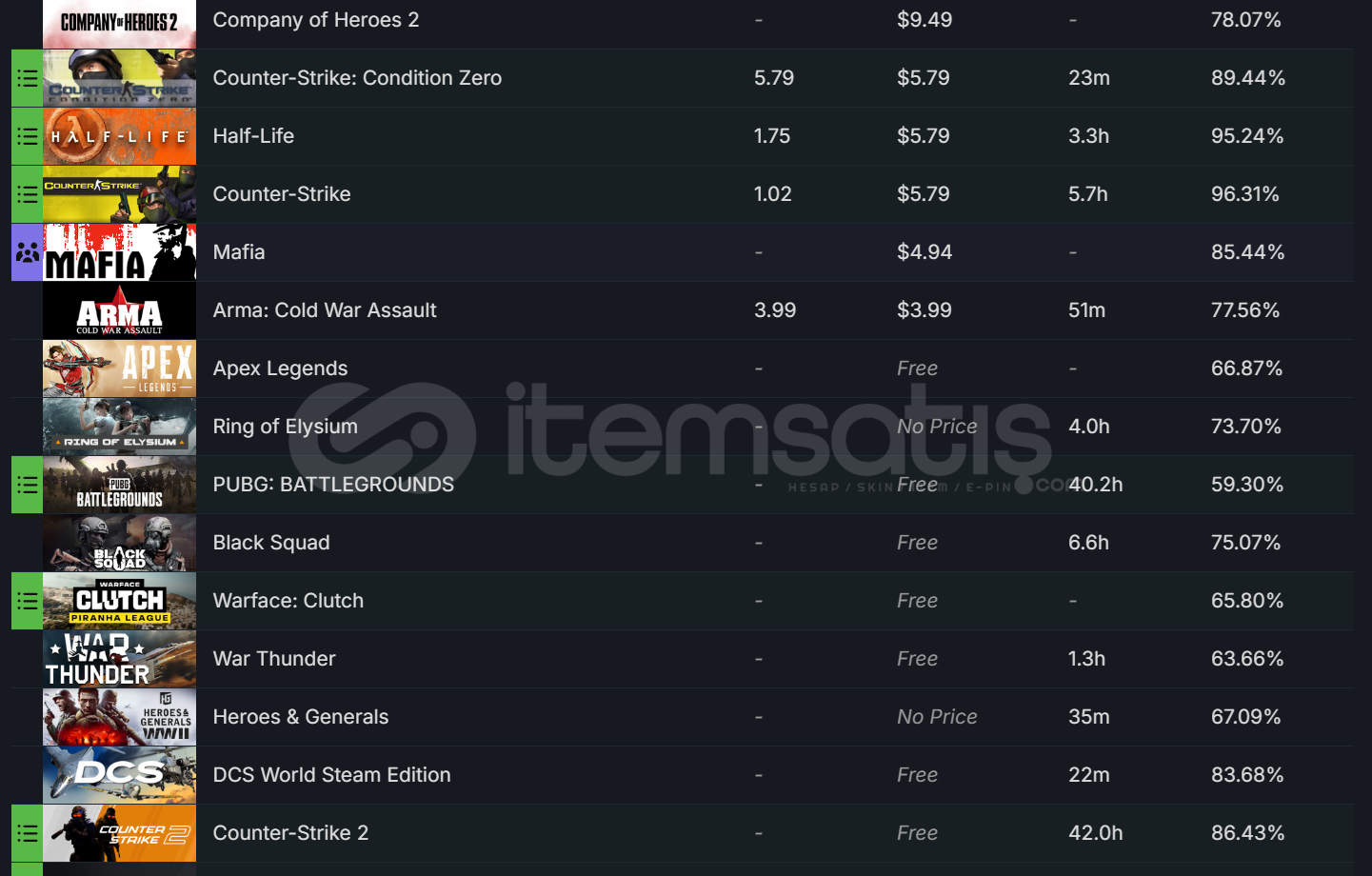Select the DCS World cover image
The width and height of the screenshot is (1372, 876).
[x=119, y=775]
